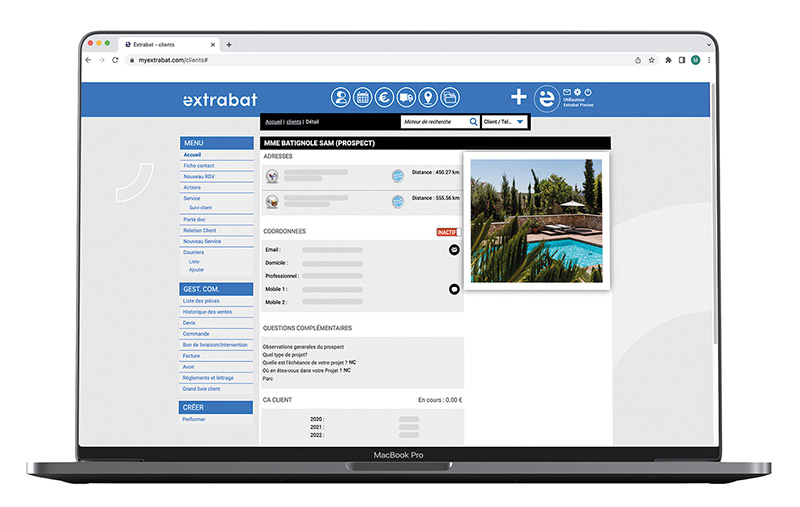Bookmark page with the star icon
Viewport: 800px width, 507px height.
point(652,60)
